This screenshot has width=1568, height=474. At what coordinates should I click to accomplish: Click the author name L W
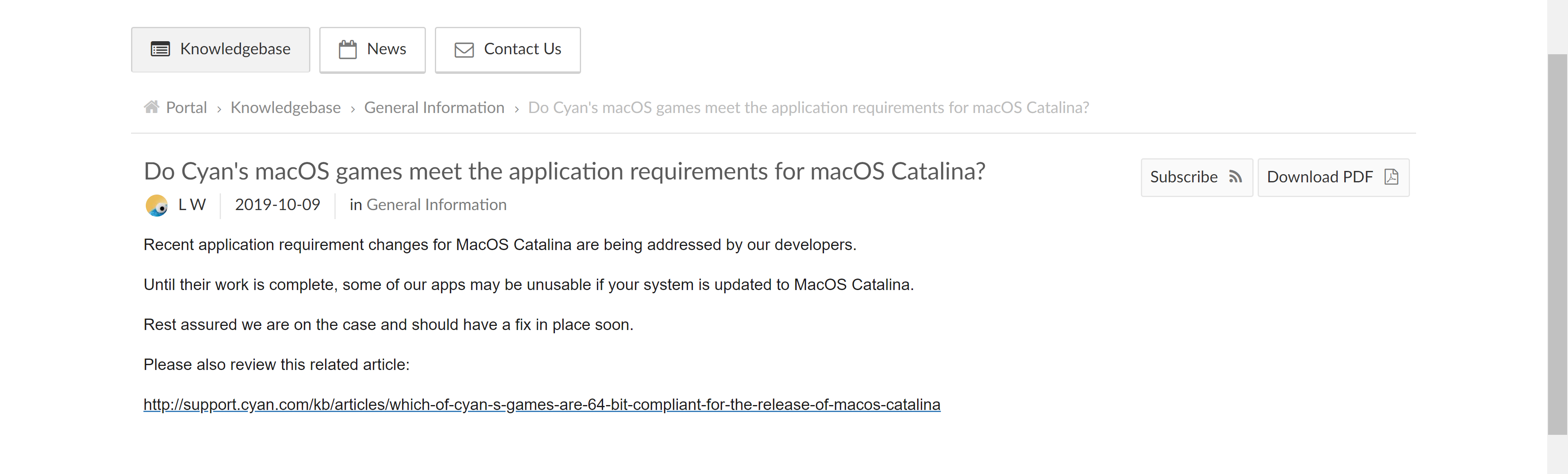192,205
